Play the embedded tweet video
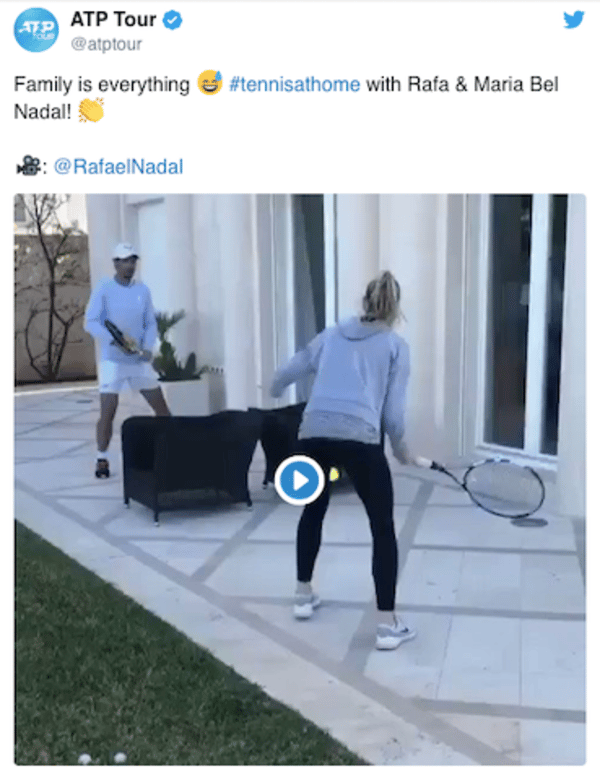600x777 pixels. (x=299, y=480)
